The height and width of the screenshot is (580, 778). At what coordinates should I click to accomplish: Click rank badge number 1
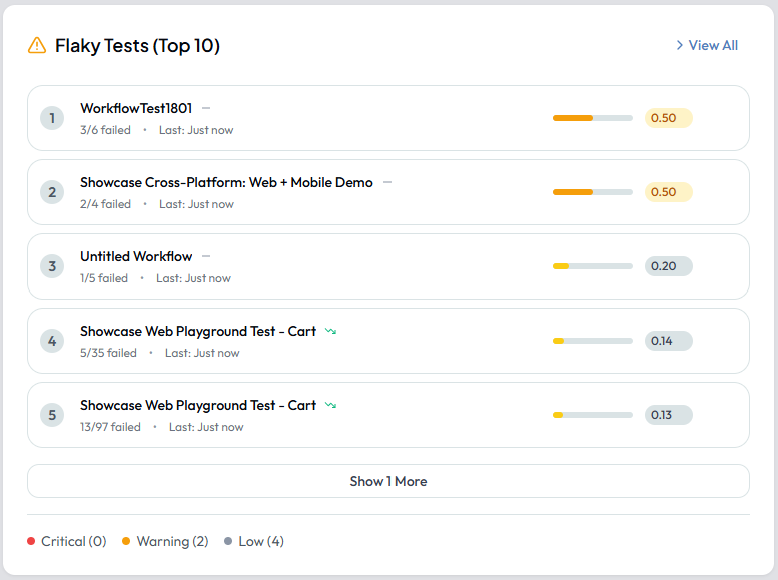pyautogui.click(x=52, y=118)
